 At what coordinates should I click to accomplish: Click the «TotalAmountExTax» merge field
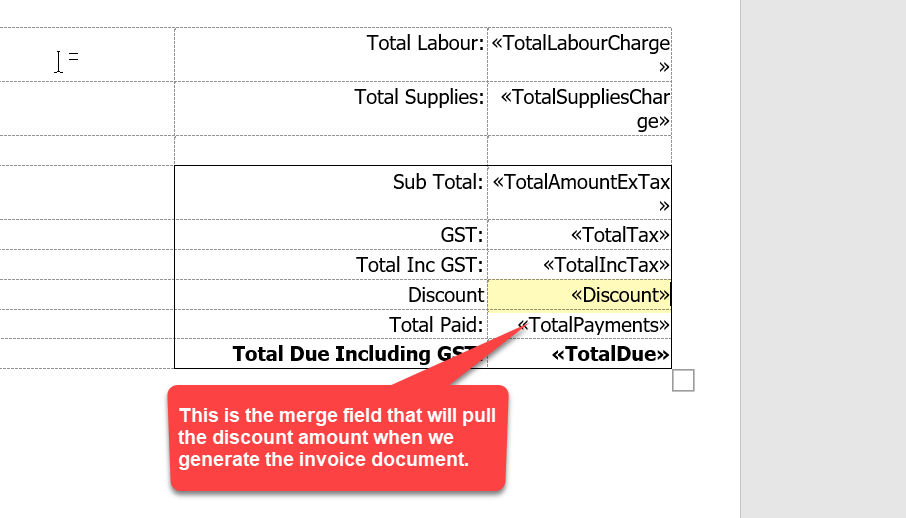tap(581, 183)
